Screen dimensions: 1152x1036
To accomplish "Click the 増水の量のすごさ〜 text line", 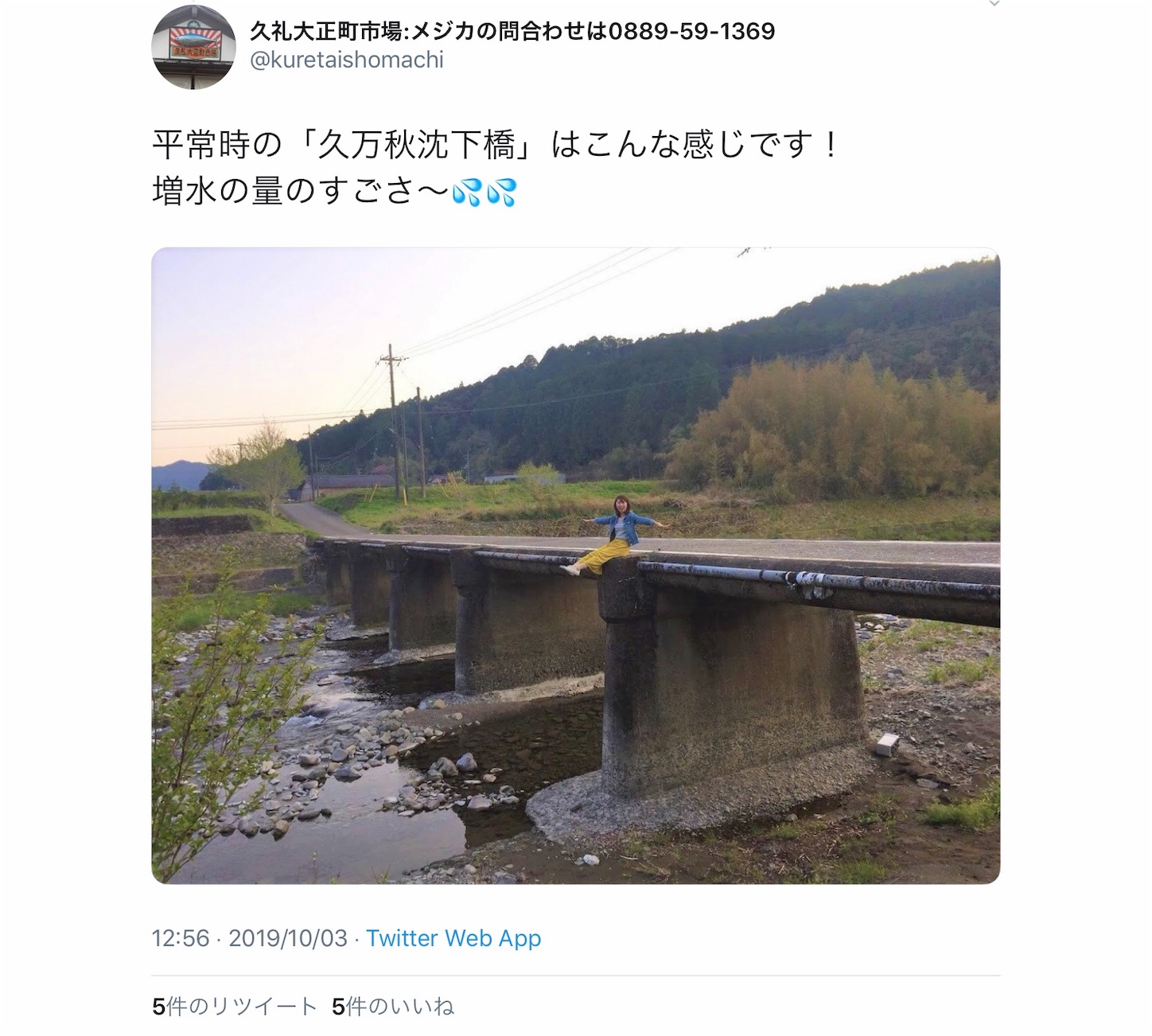I will [301, 192].
